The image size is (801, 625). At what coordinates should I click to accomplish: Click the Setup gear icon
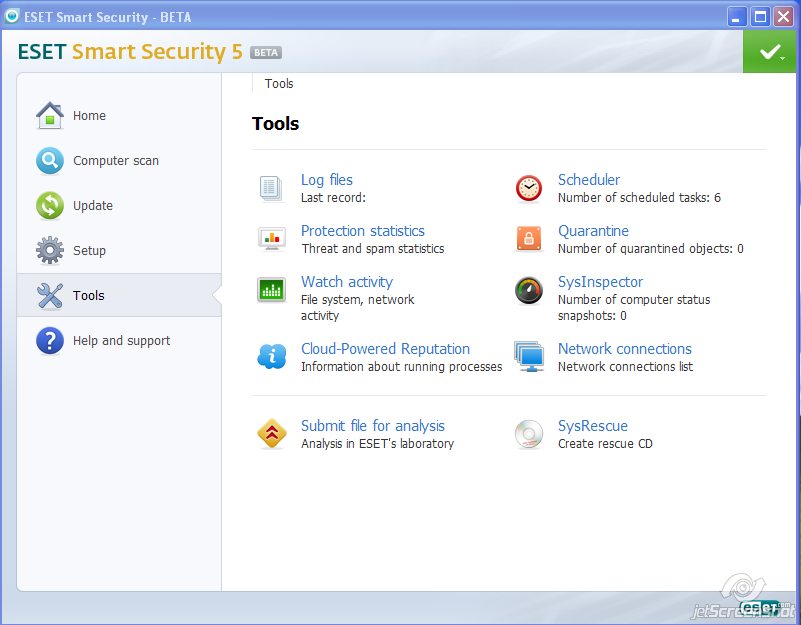(50, 250)
